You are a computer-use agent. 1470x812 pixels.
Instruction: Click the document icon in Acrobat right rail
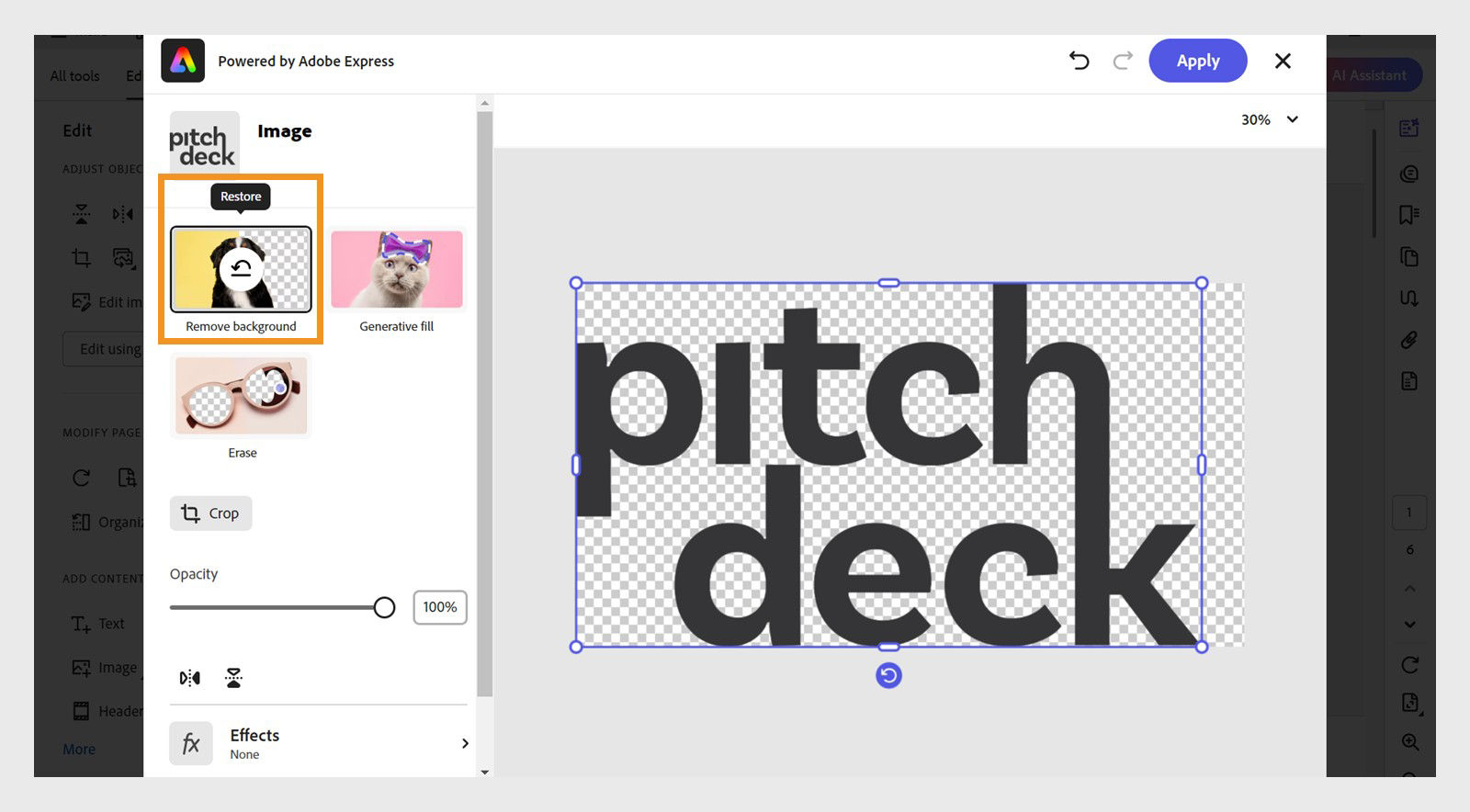click(x=1409, y=381)
